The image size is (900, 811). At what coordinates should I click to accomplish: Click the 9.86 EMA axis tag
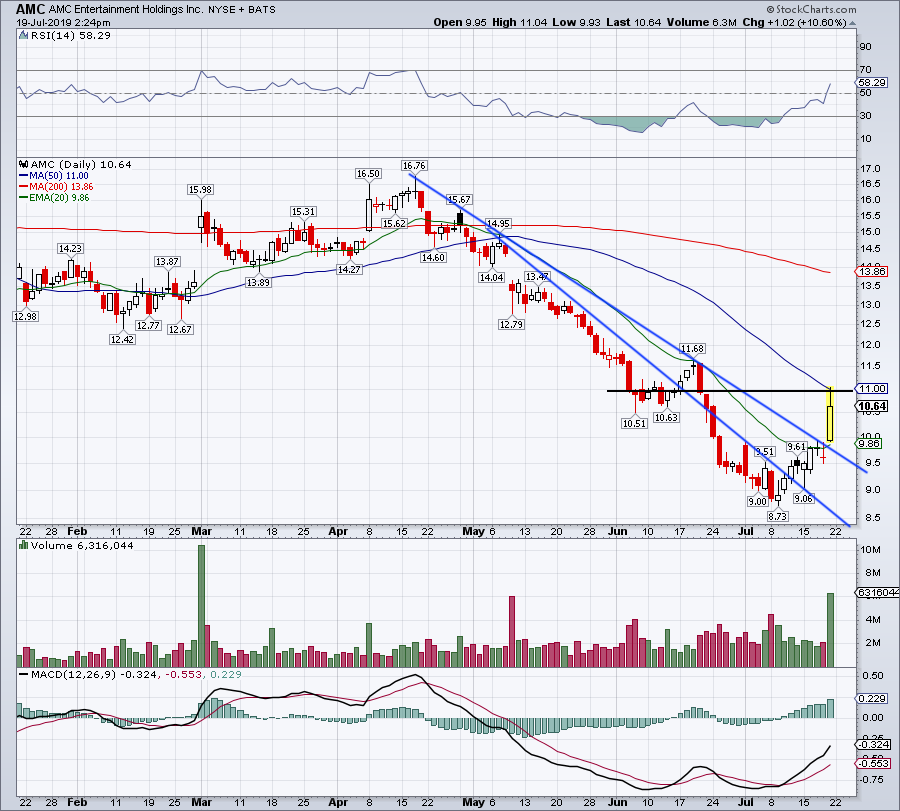coord(870,444)
